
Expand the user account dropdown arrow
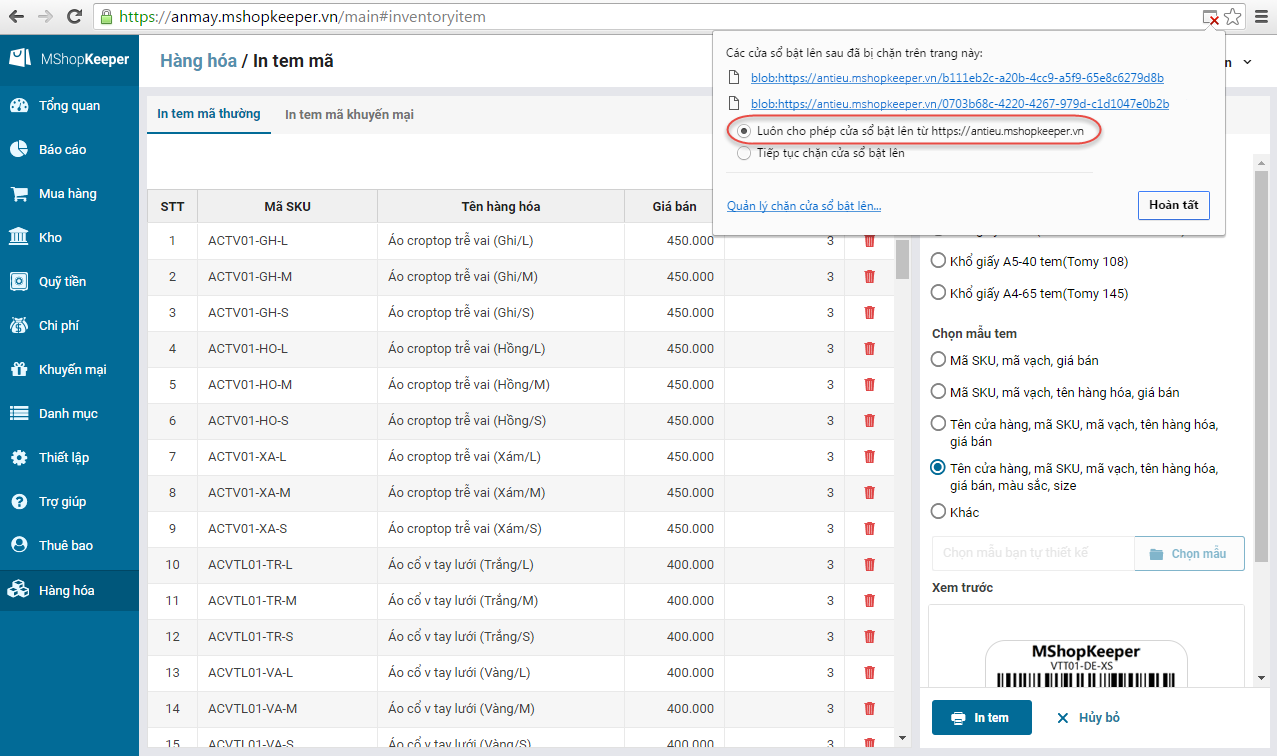tap(1247, 62)
